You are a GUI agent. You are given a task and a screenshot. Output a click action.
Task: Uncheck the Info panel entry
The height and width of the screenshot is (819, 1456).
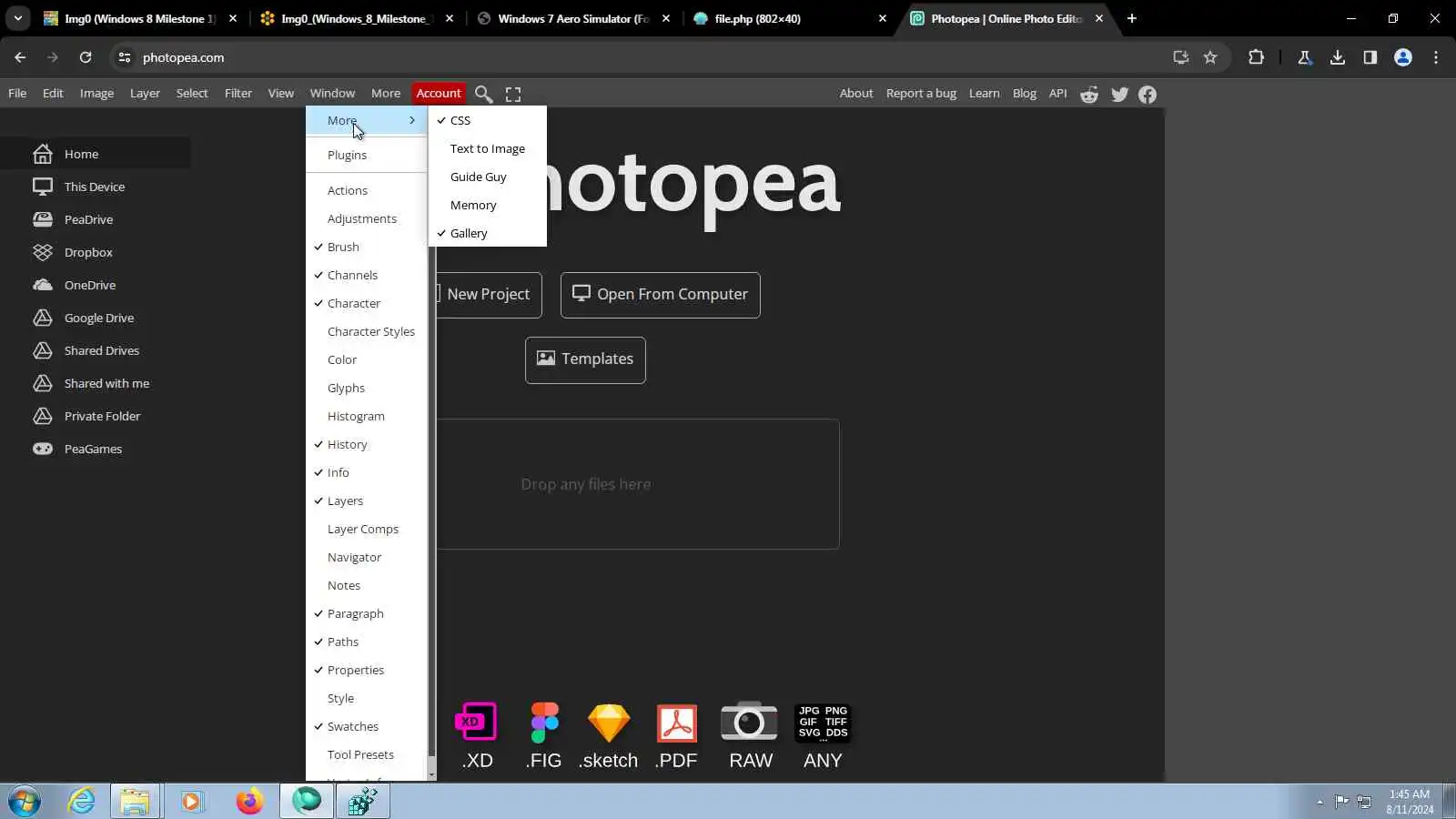(367, 472)
